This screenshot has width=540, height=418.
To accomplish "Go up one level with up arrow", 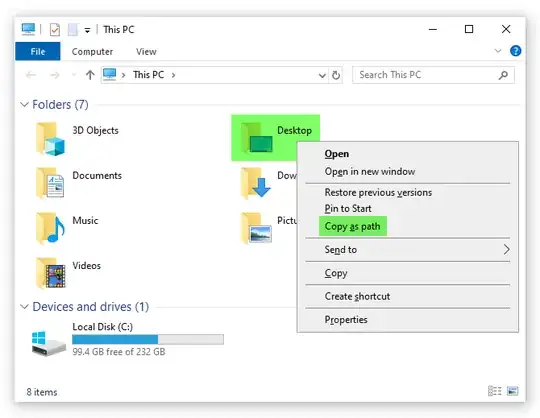I will [x=90, y=75].
